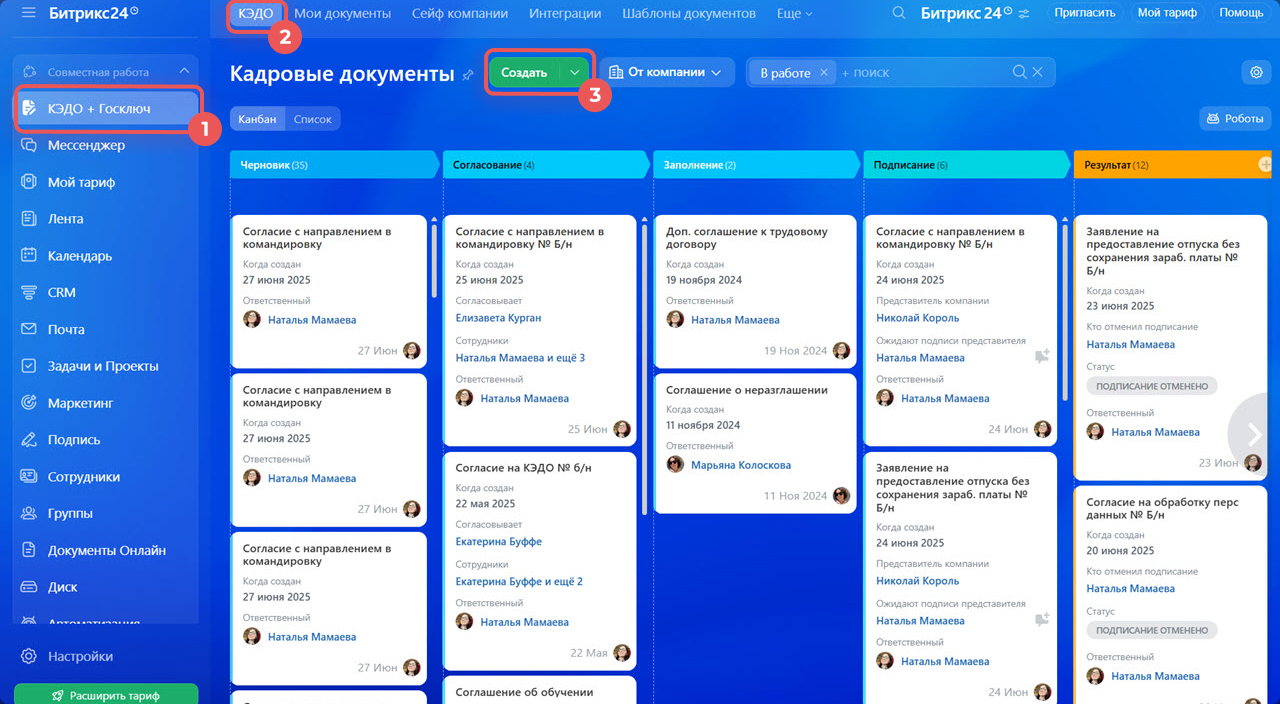
Task: Click the Черновик column scrollbar
Action: point(434,260)
